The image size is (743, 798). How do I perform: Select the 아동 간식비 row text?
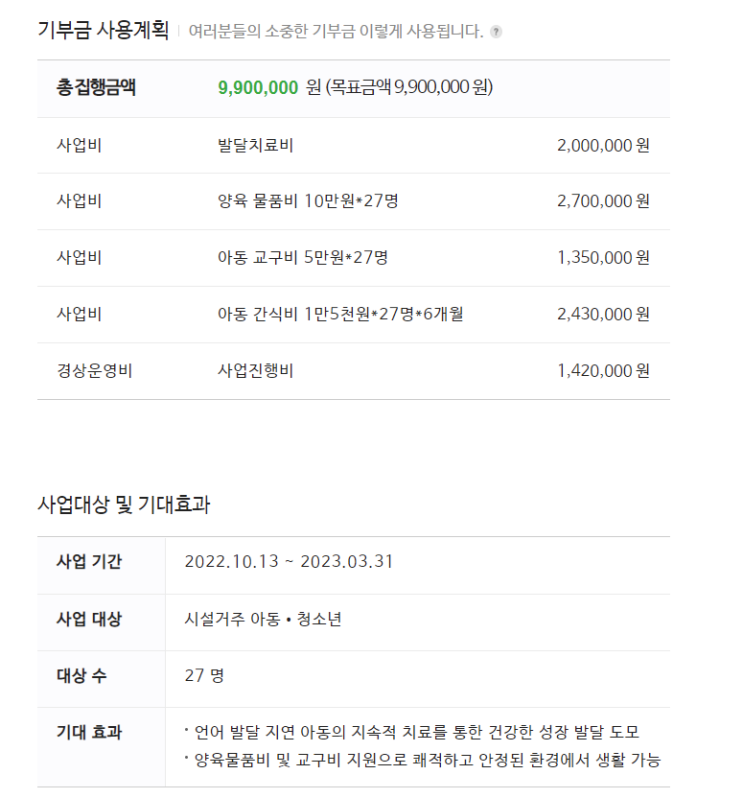click(340, 314)
